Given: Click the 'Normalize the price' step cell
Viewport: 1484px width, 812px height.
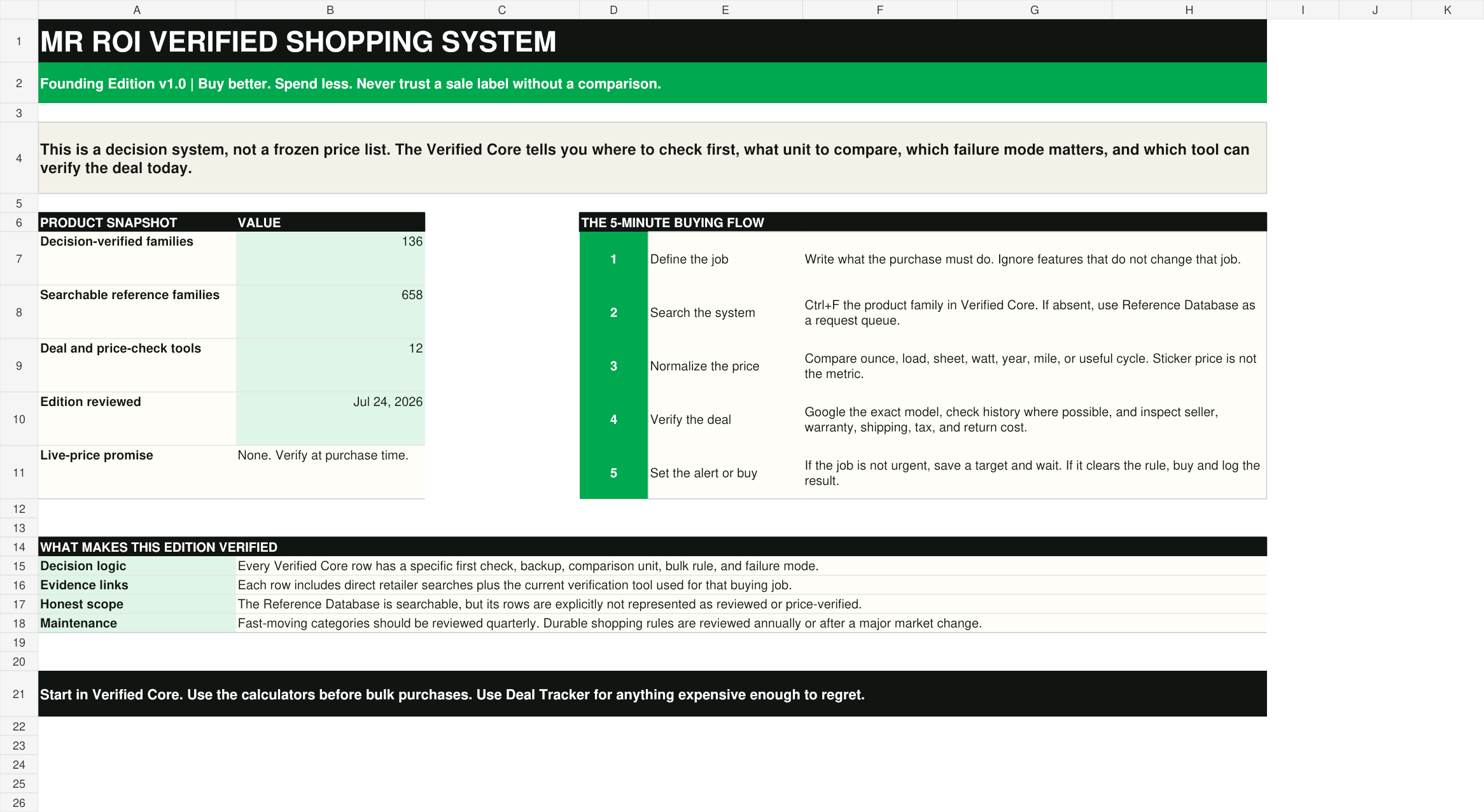Looking at the screenshot, I should pyautogui.click(x=725, y=365).
